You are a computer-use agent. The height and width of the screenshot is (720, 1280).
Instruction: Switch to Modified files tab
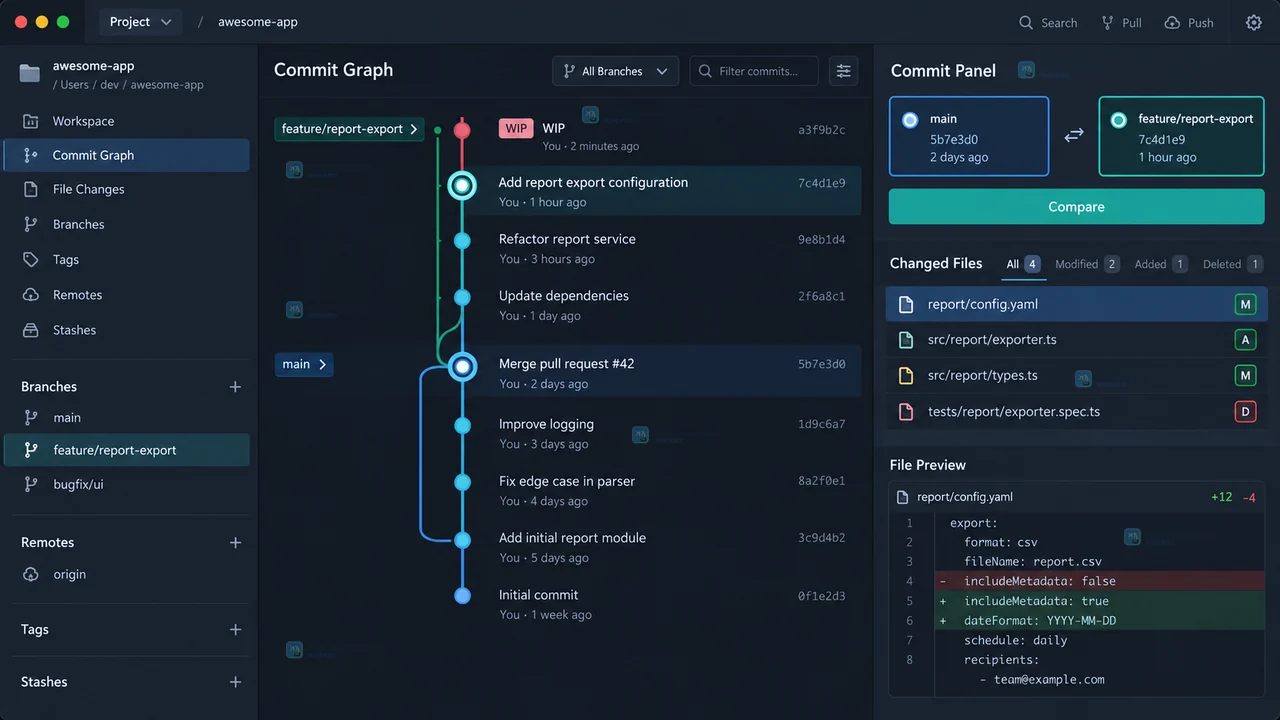[1087, 264]
